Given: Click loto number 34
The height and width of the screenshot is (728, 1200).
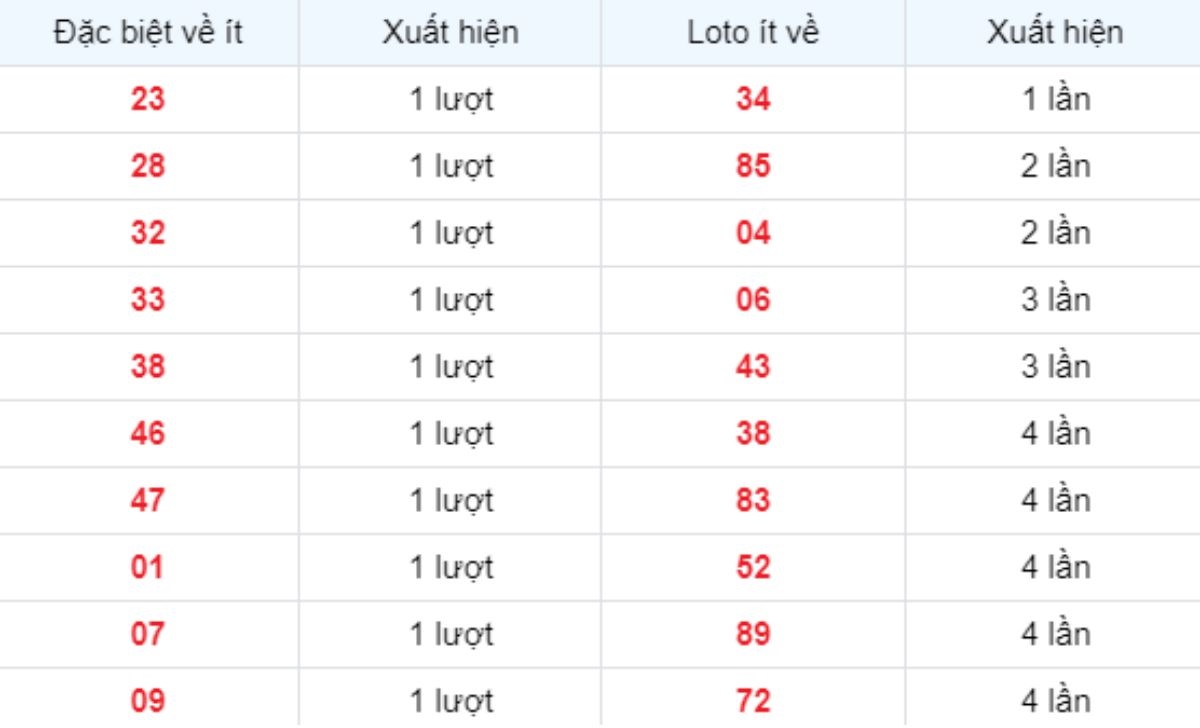Looking at the screenshot, I should pos(753,100).
